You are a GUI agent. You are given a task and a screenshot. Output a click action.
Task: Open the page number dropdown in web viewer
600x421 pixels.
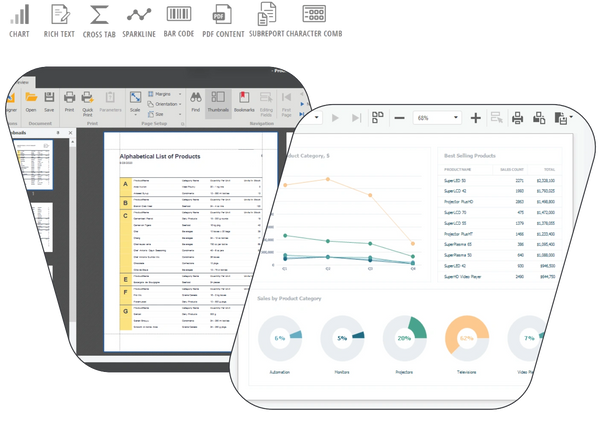pos(316,117)
